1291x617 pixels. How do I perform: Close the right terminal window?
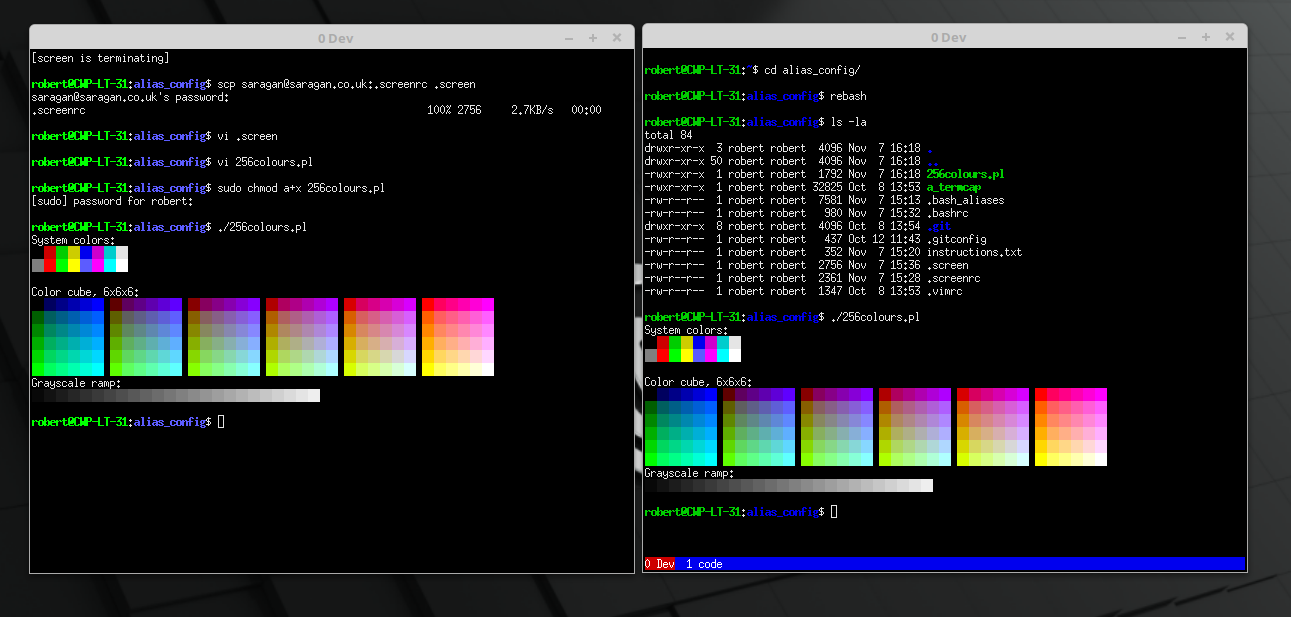point(1230,37)
